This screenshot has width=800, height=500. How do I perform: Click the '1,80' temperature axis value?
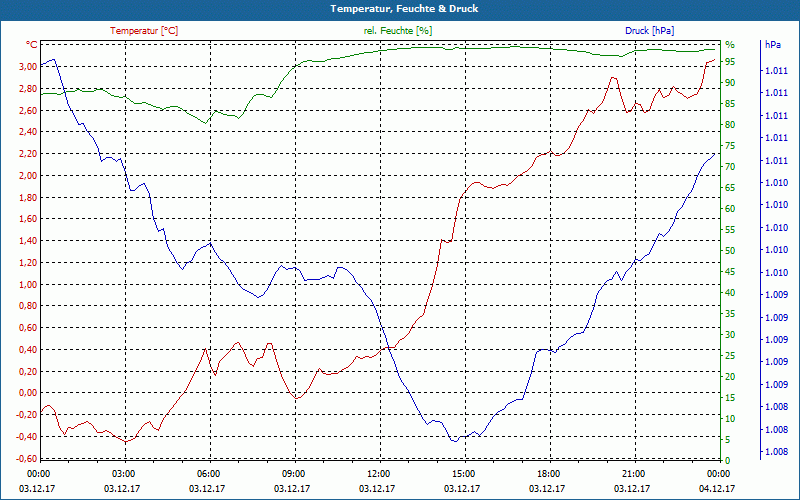(x=28, y=197)
